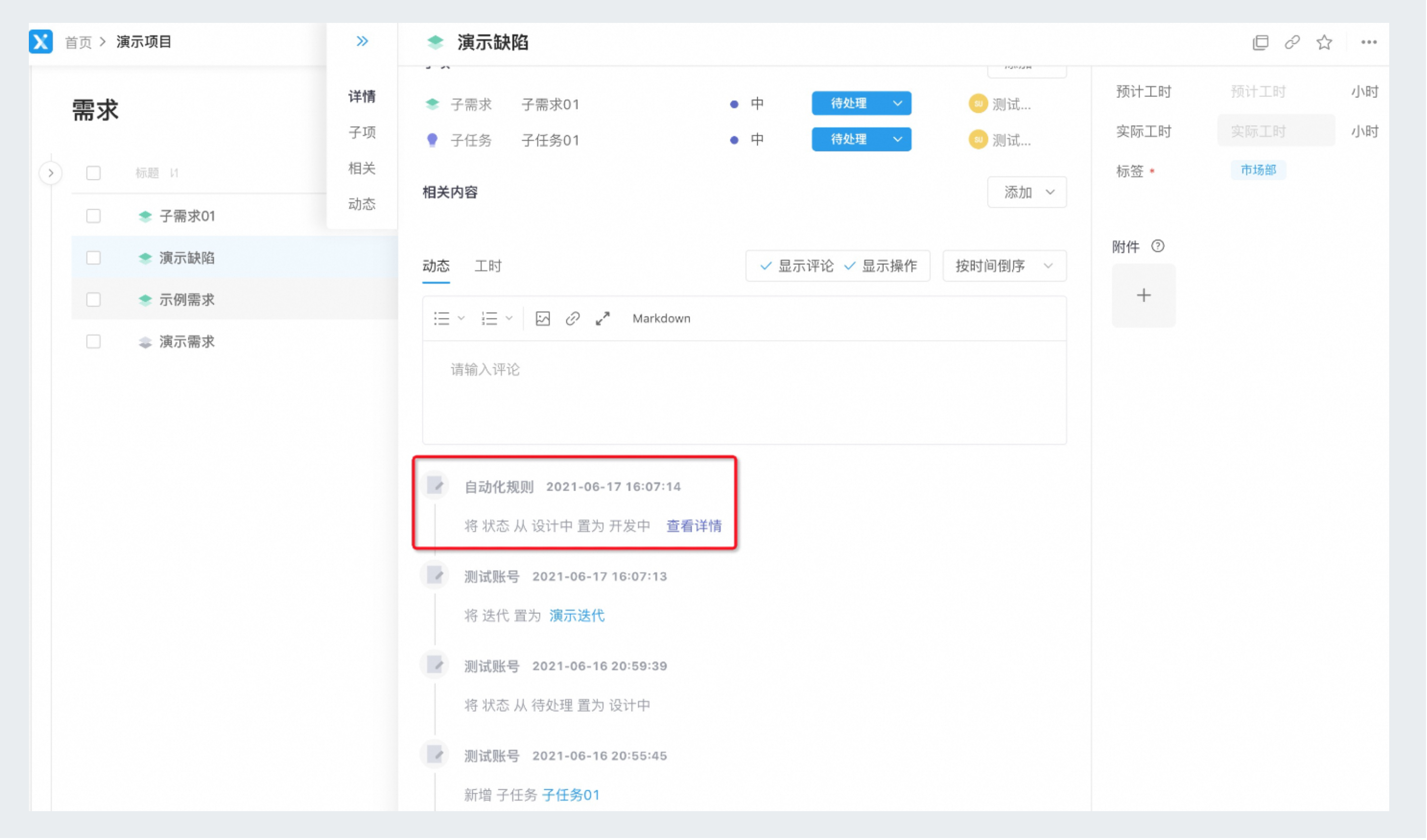1427x840 pixels.
Task: Check the box for 示例需求
Action: click(93, 299)
